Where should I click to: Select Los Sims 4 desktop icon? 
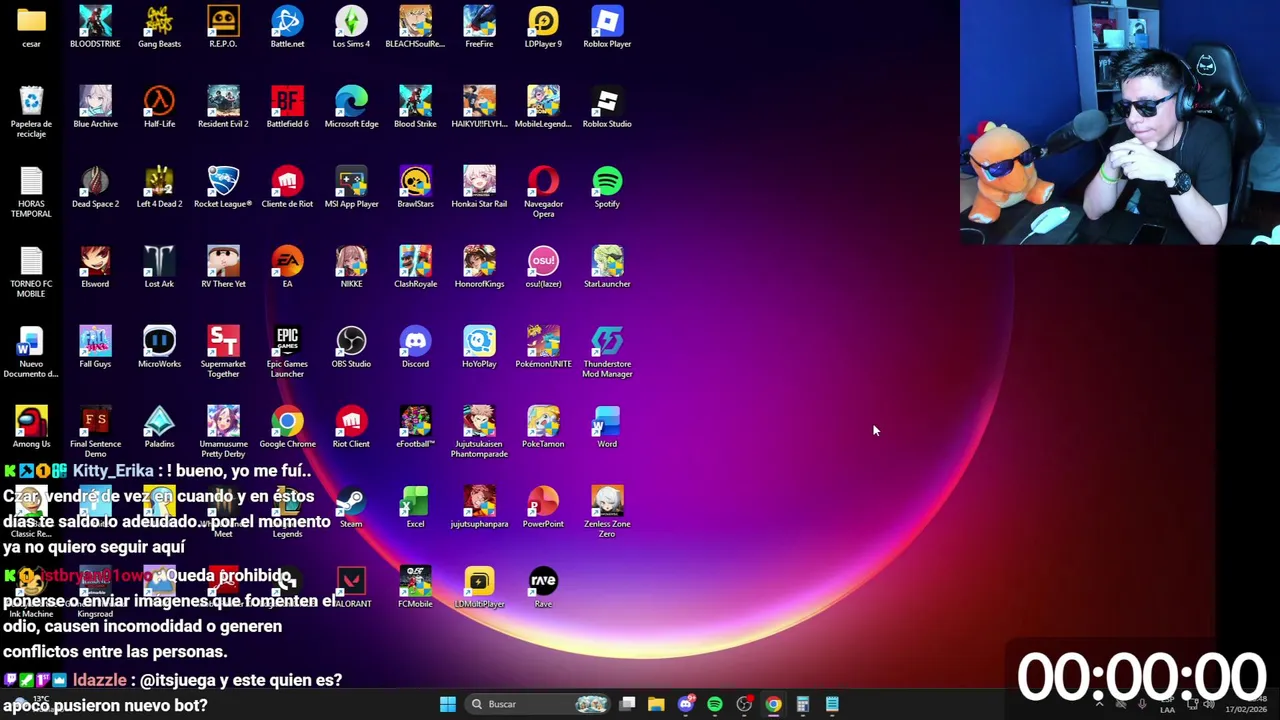pyautogui.click(x=351, y=27)
